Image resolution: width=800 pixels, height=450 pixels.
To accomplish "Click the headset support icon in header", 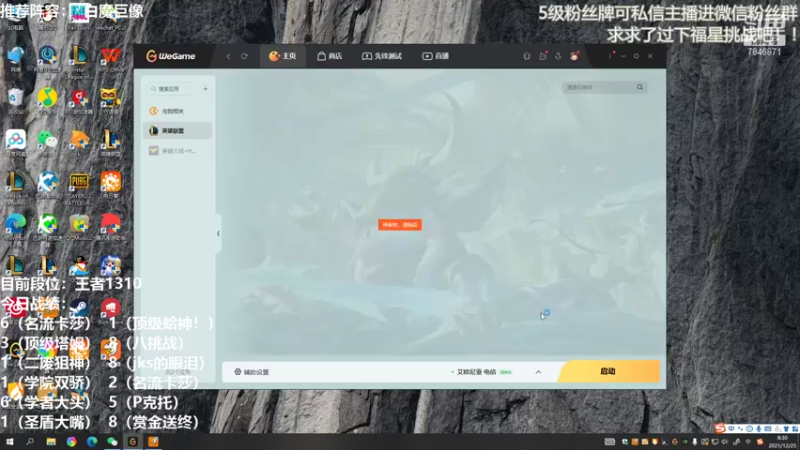I will pos(527,56).
